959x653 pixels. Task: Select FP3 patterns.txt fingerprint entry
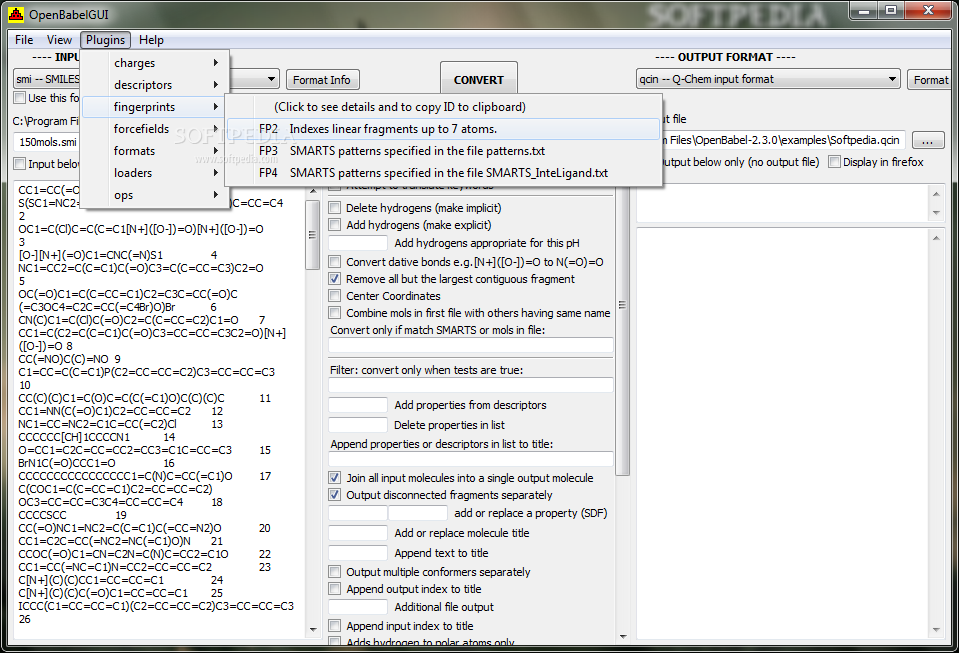pos(443,151)
